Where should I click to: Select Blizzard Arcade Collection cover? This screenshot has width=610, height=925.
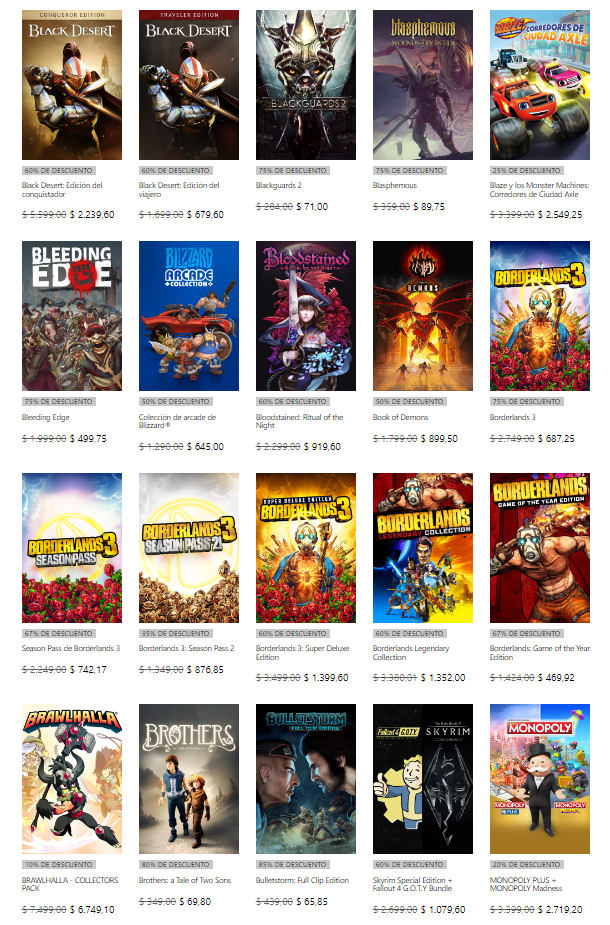click(x=189, y=316)
